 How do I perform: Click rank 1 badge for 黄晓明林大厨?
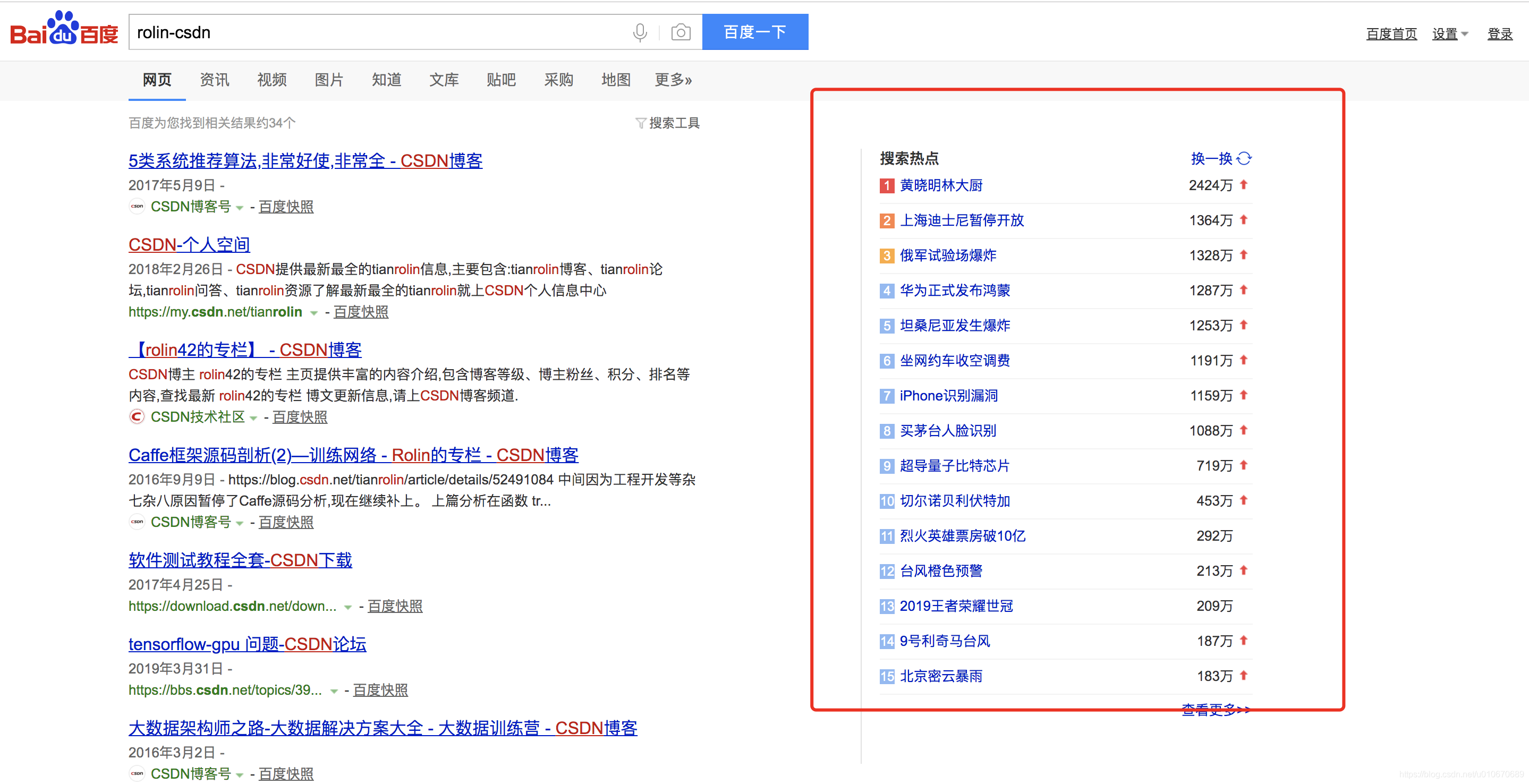click(x=886, y=186)
